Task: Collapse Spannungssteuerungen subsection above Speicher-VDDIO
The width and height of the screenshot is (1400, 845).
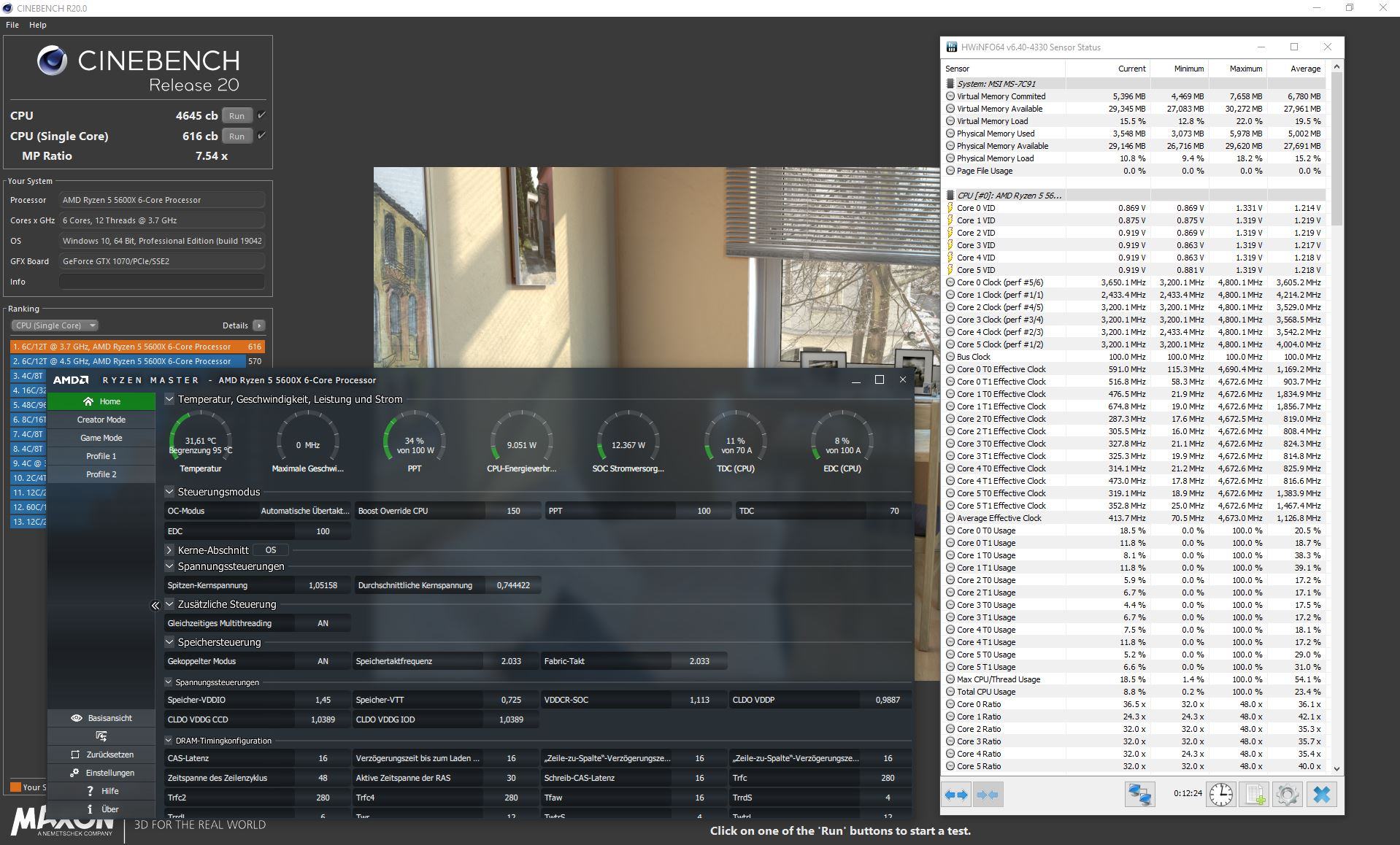Action: pos(169,682)
